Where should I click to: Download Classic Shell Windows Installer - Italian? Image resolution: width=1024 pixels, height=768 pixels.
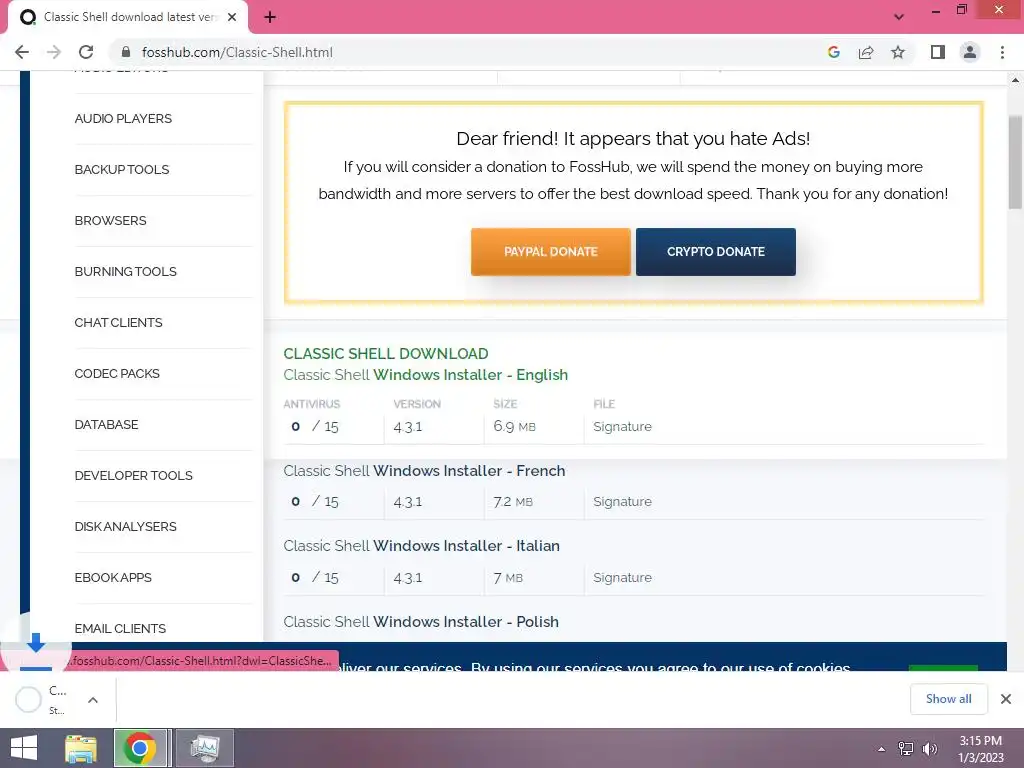(x=421, y=546)
